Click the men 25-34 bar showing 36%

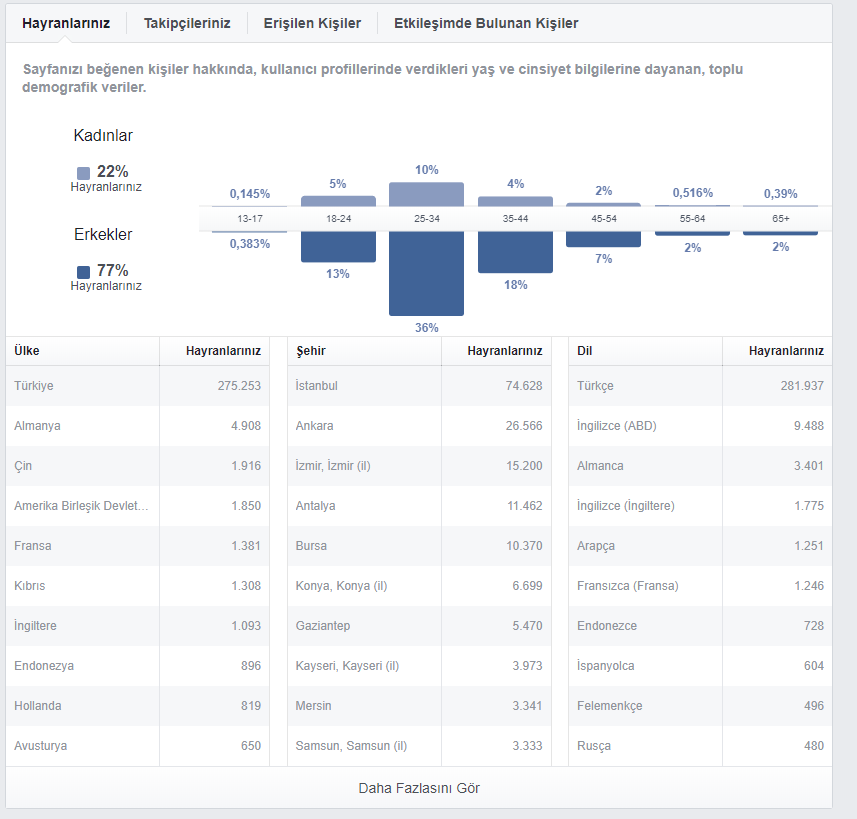point(426,273)
